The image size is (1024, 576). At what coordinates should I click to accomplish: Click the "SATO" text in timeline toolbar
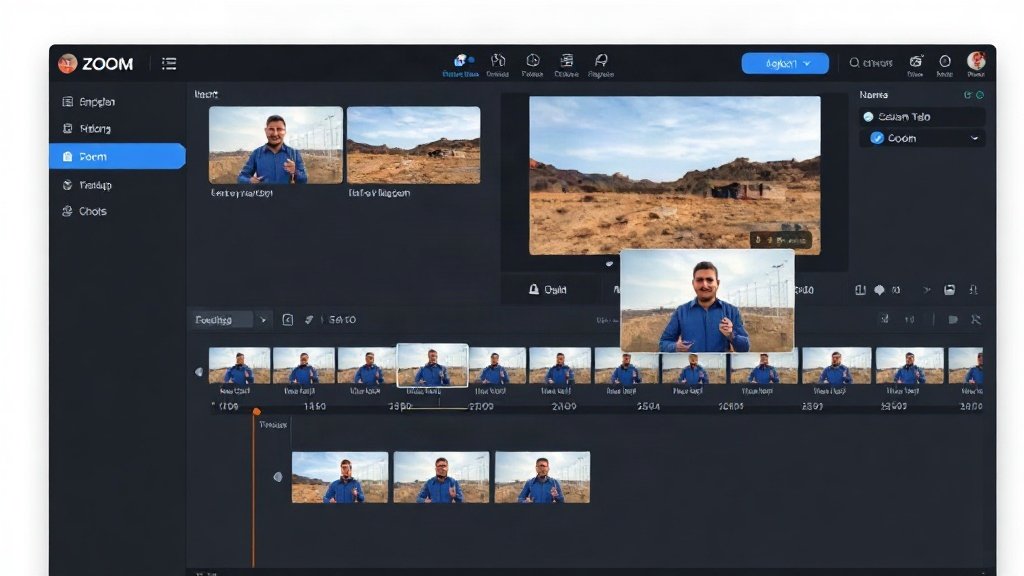pyautogui.click(x=342, y=319)
